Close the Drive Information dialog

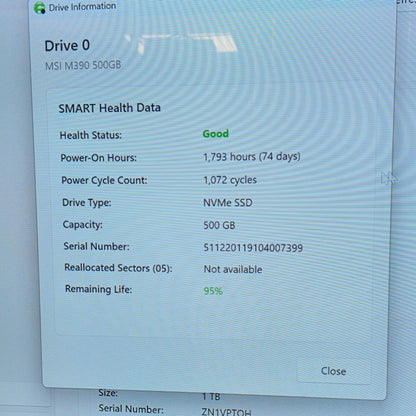333,371
